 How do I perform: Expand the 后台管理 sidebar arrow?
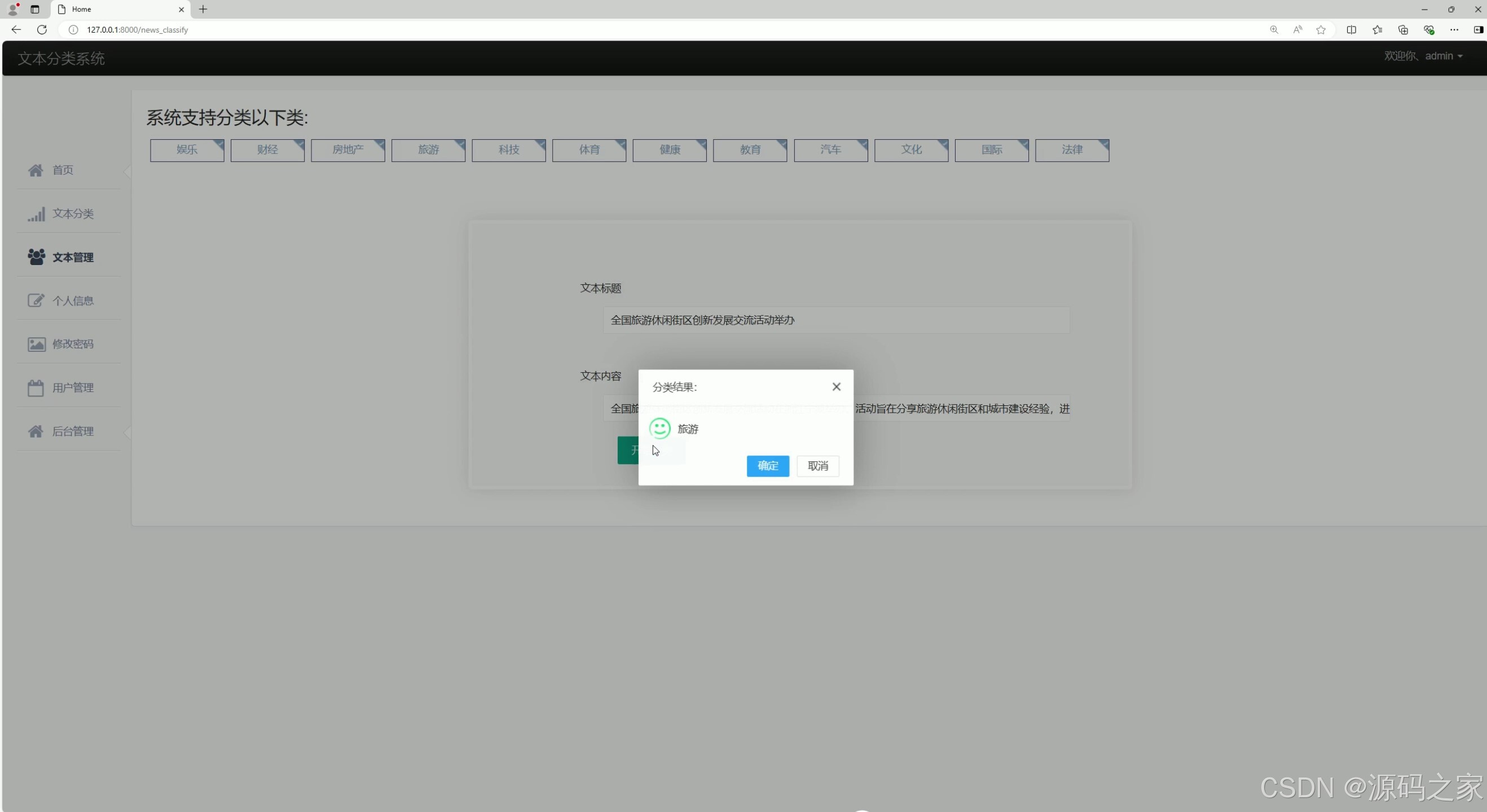(x=127, y=433)
